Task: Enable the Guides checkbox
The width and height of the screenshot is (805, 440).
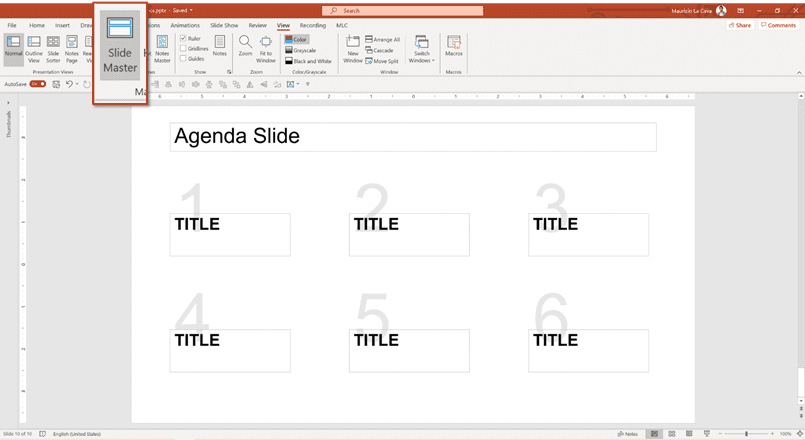Action: pyautogui.click(x=183, y=59)
